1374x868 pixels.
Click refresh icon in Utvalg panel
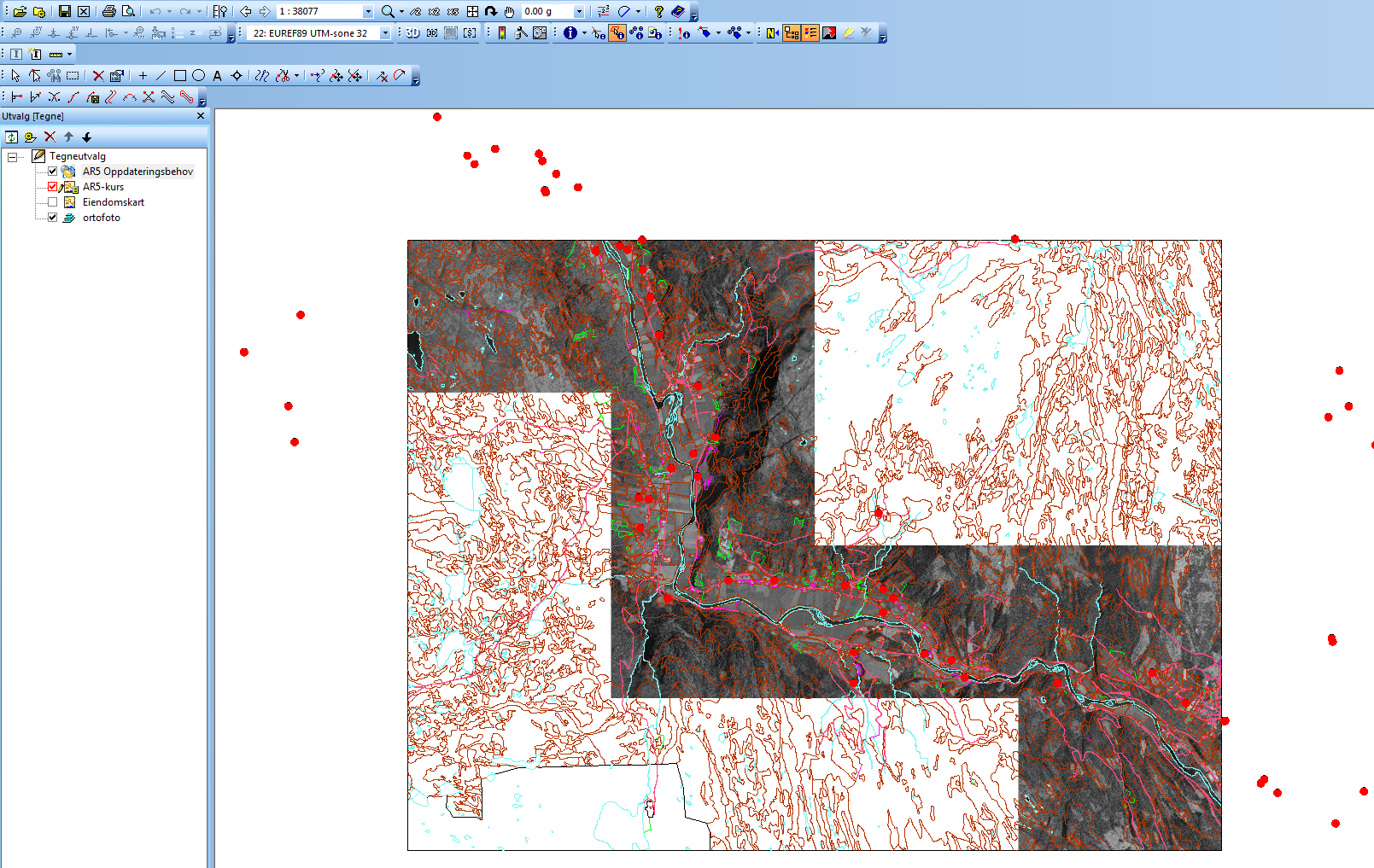click(x=12, y=137)
